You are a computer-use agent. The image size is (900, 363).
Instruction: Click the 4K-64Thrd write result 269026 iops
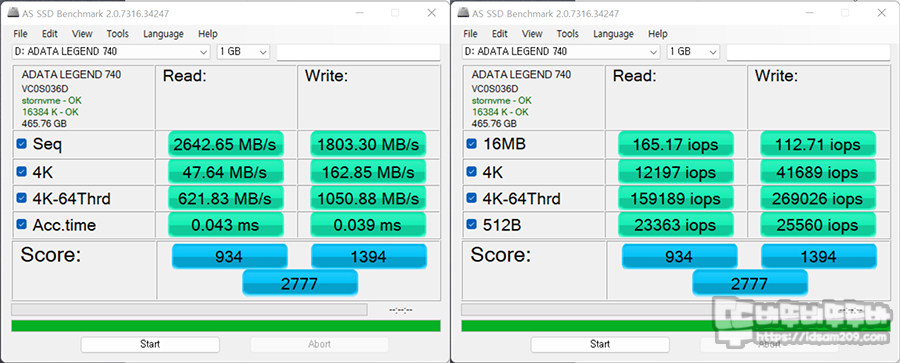pos(818,198)
